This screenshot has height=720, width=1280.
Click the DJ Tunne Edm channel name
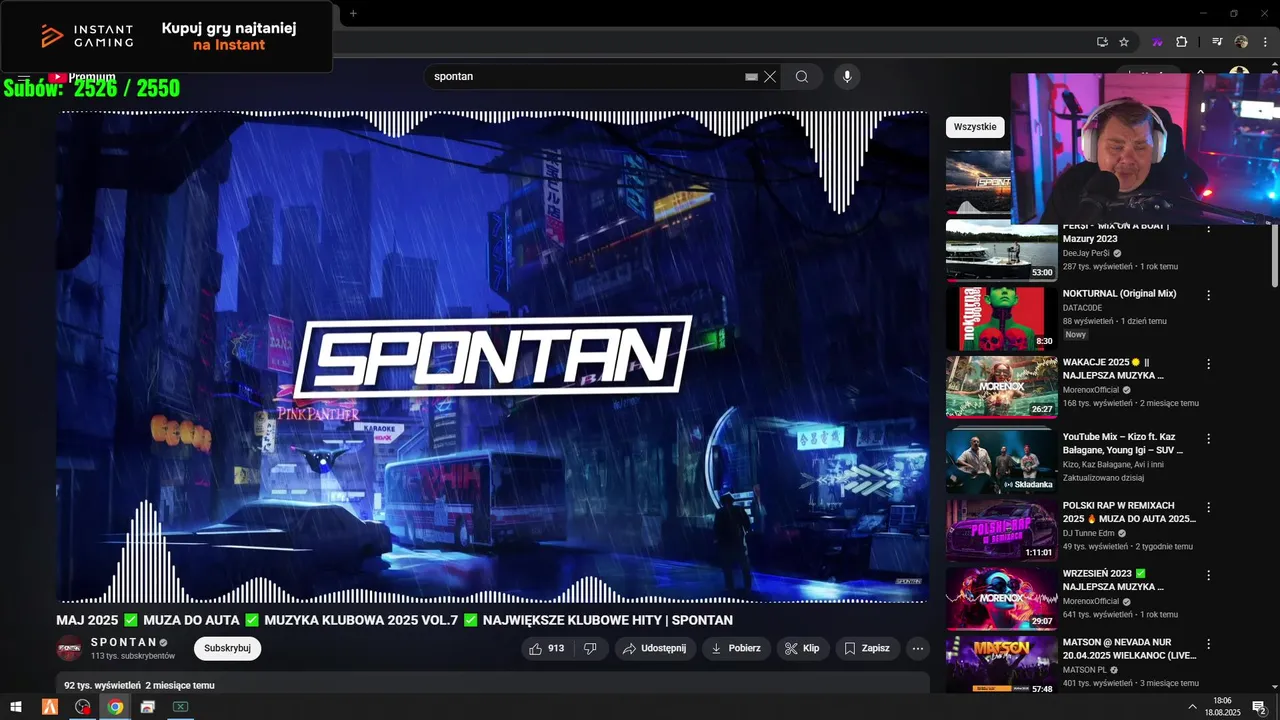1090,533
